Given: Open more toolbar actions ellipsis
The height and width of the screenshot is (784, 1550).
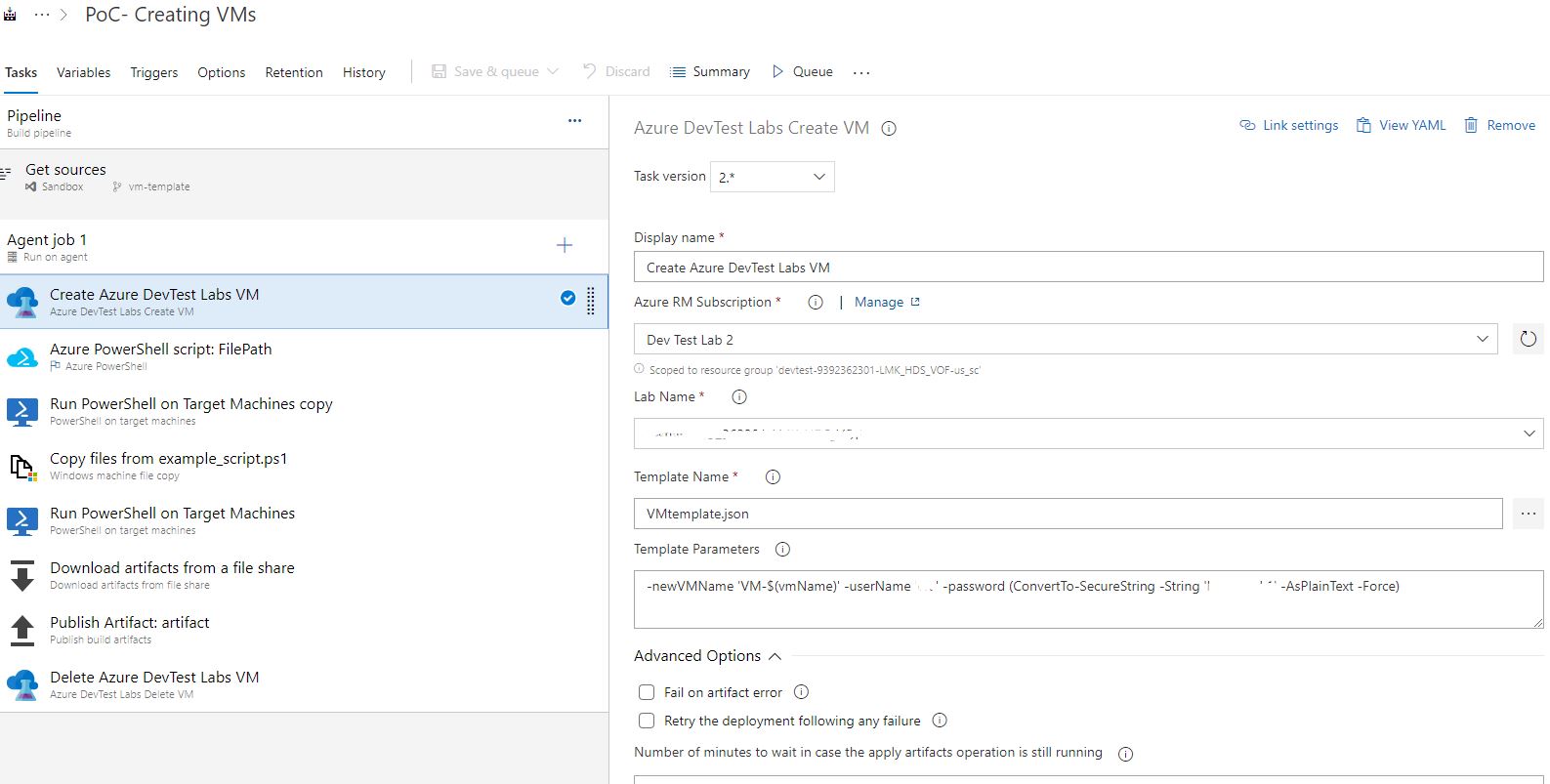Looking at the screenshot, I should 861,72.
